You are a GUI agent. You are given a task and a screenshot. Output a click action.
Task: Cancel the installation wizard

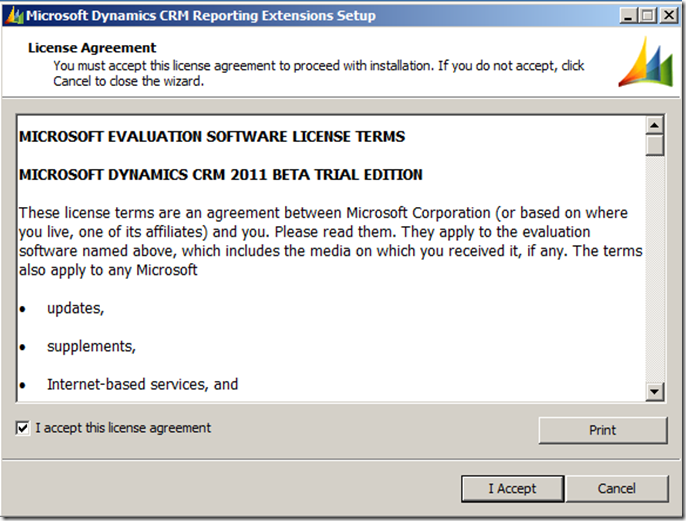(616, 488)
